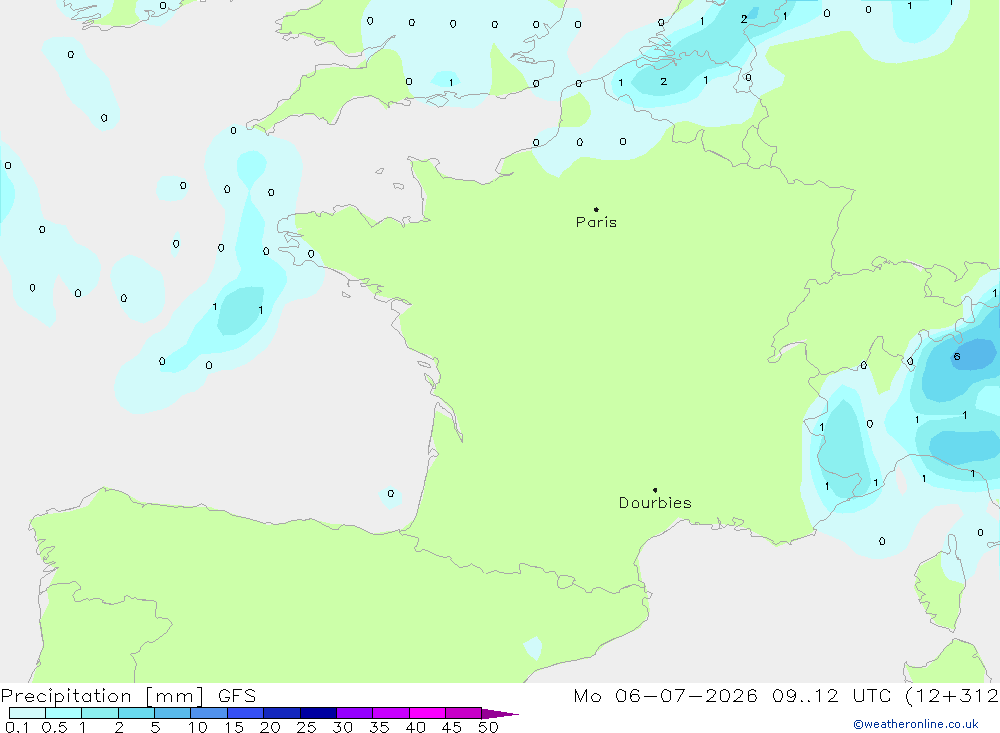Click the '30' legend scale value
This screenshot has width=1000, height=733.
342,727
